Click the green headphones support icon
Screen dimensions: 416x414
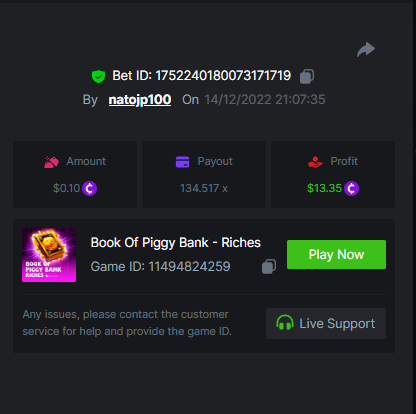point(285,323)
